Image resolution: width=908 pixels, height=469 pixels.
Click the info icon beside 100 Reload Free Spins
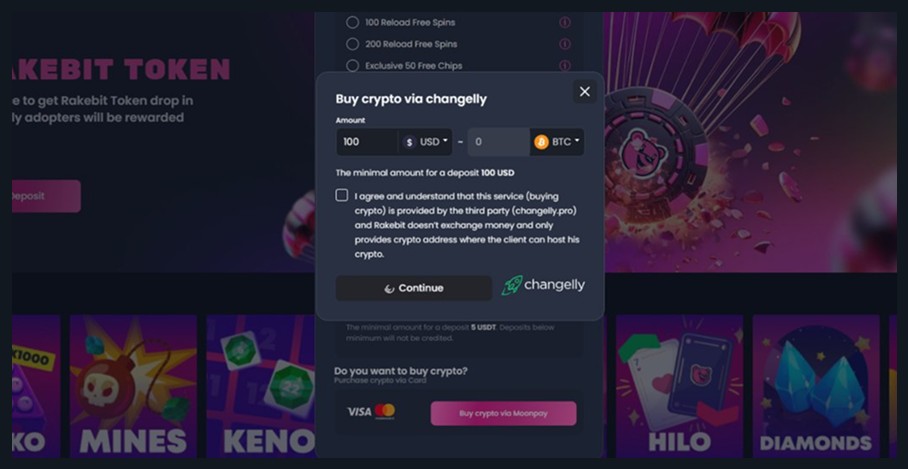(565, 23)
